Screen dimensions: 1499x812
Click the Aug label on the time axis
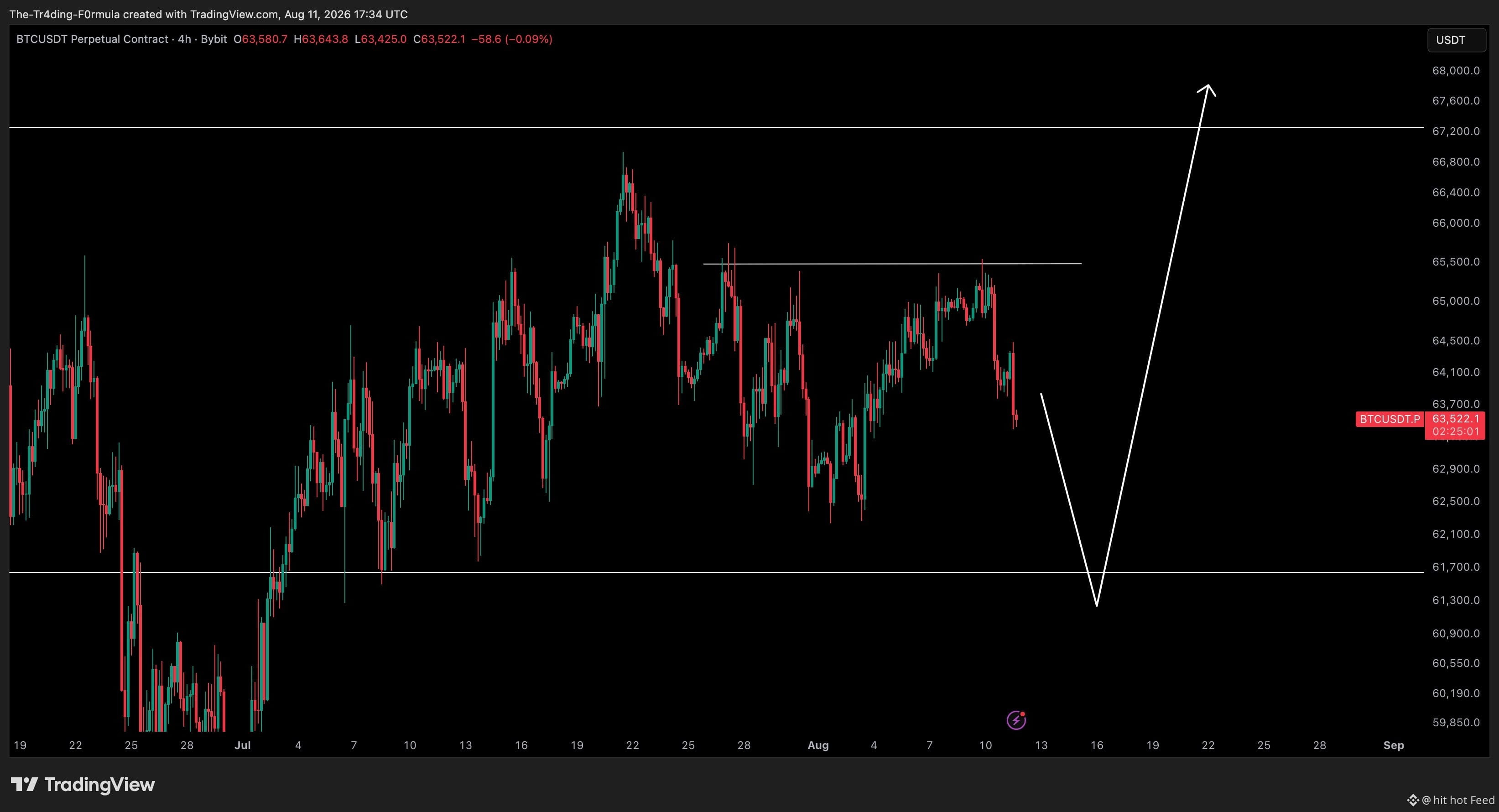[818, 745]
